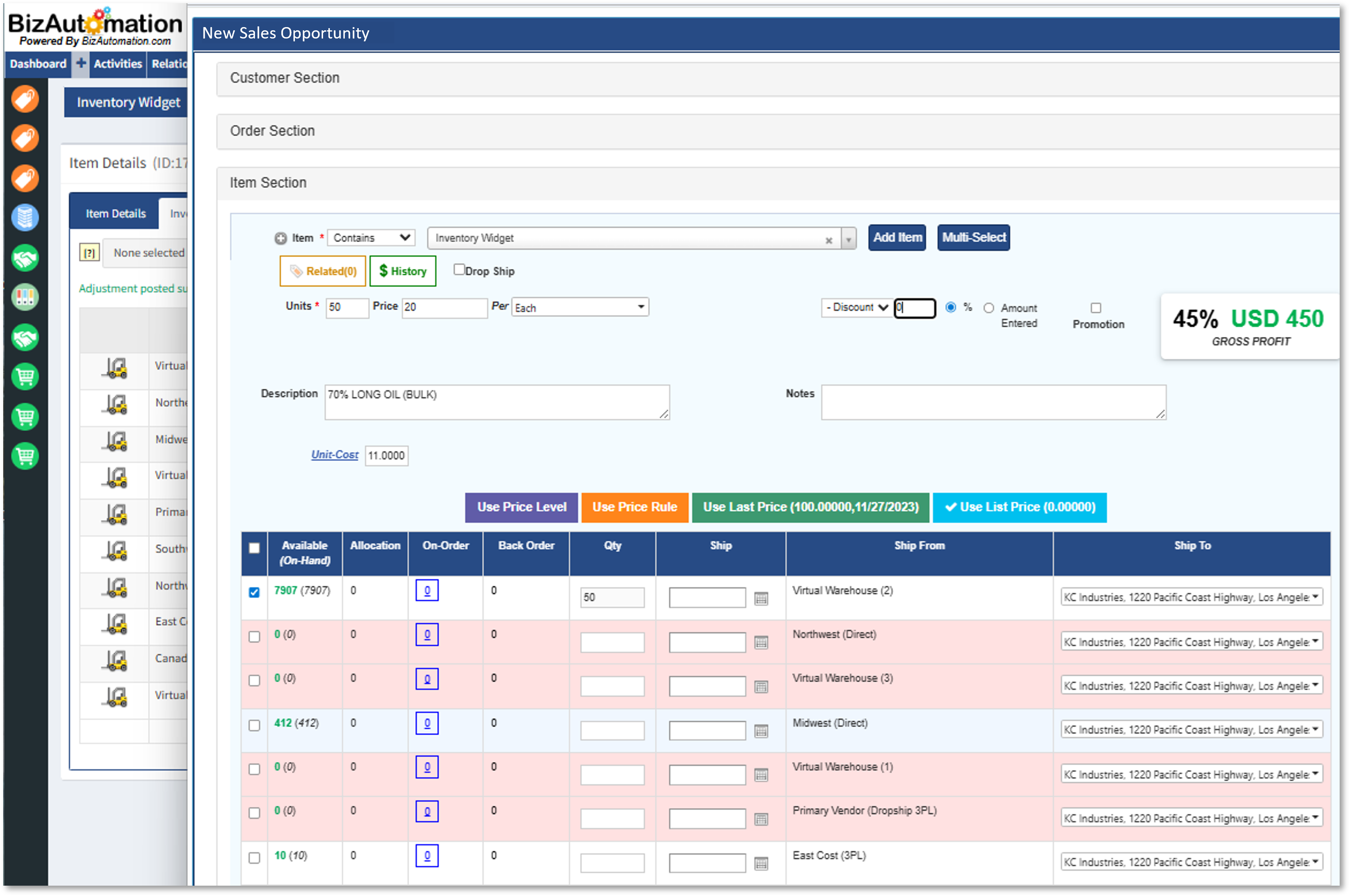
Task: Expand the Customer Section panel
Action: coord(778,78)
